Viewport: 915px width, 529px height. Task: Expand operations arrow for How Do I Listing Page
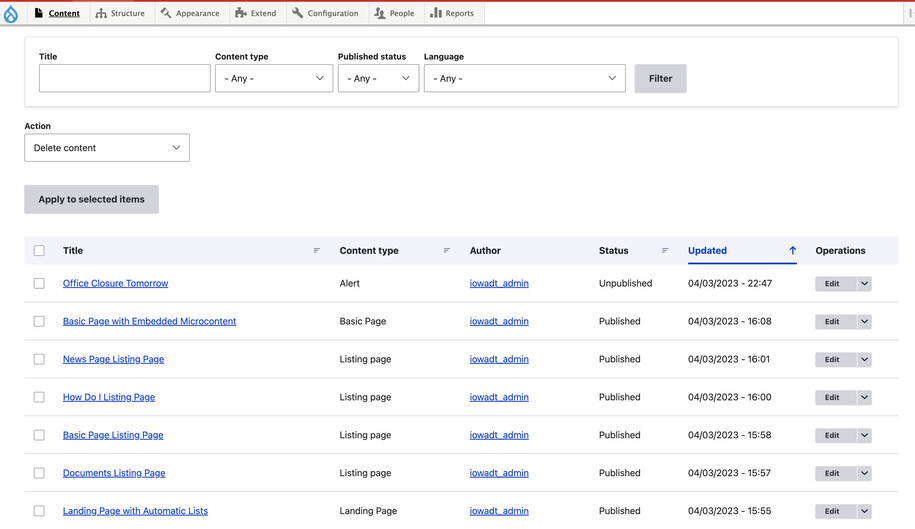864,397
